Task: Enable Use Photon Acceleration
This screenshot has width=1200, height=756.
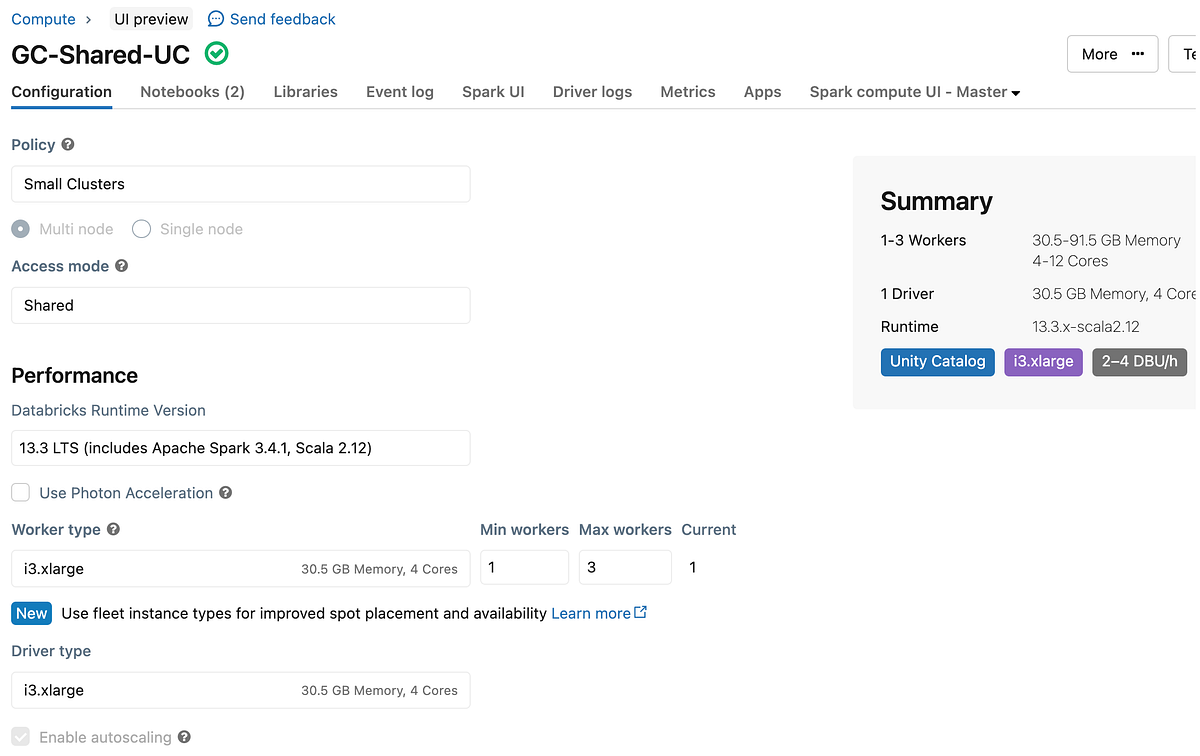Action: [20, 492]
